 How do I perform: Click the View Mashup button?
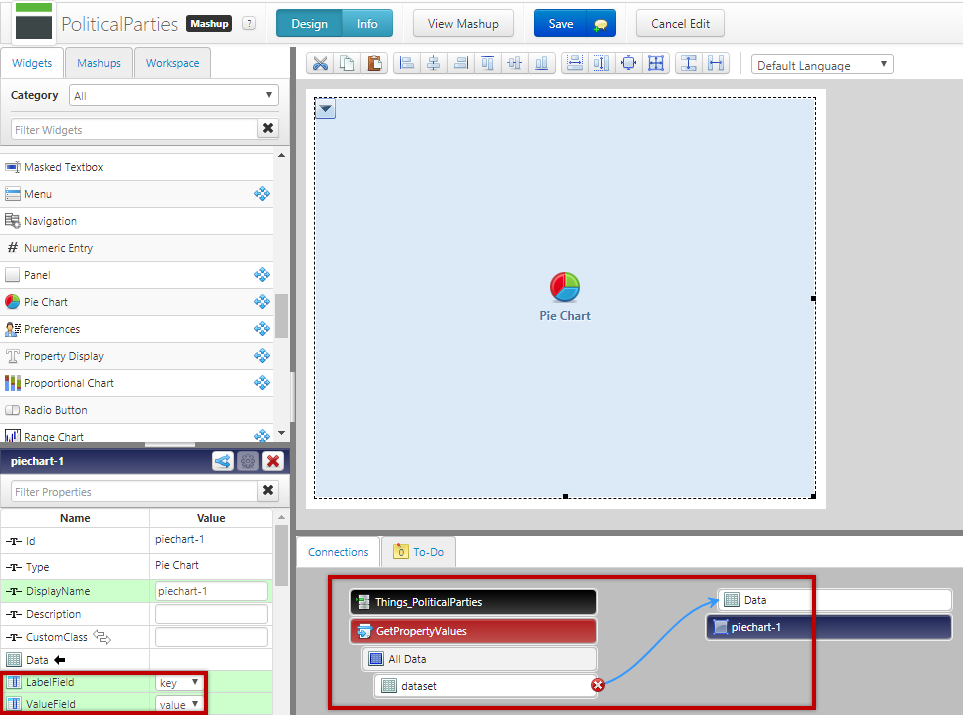tap(463, 24)
